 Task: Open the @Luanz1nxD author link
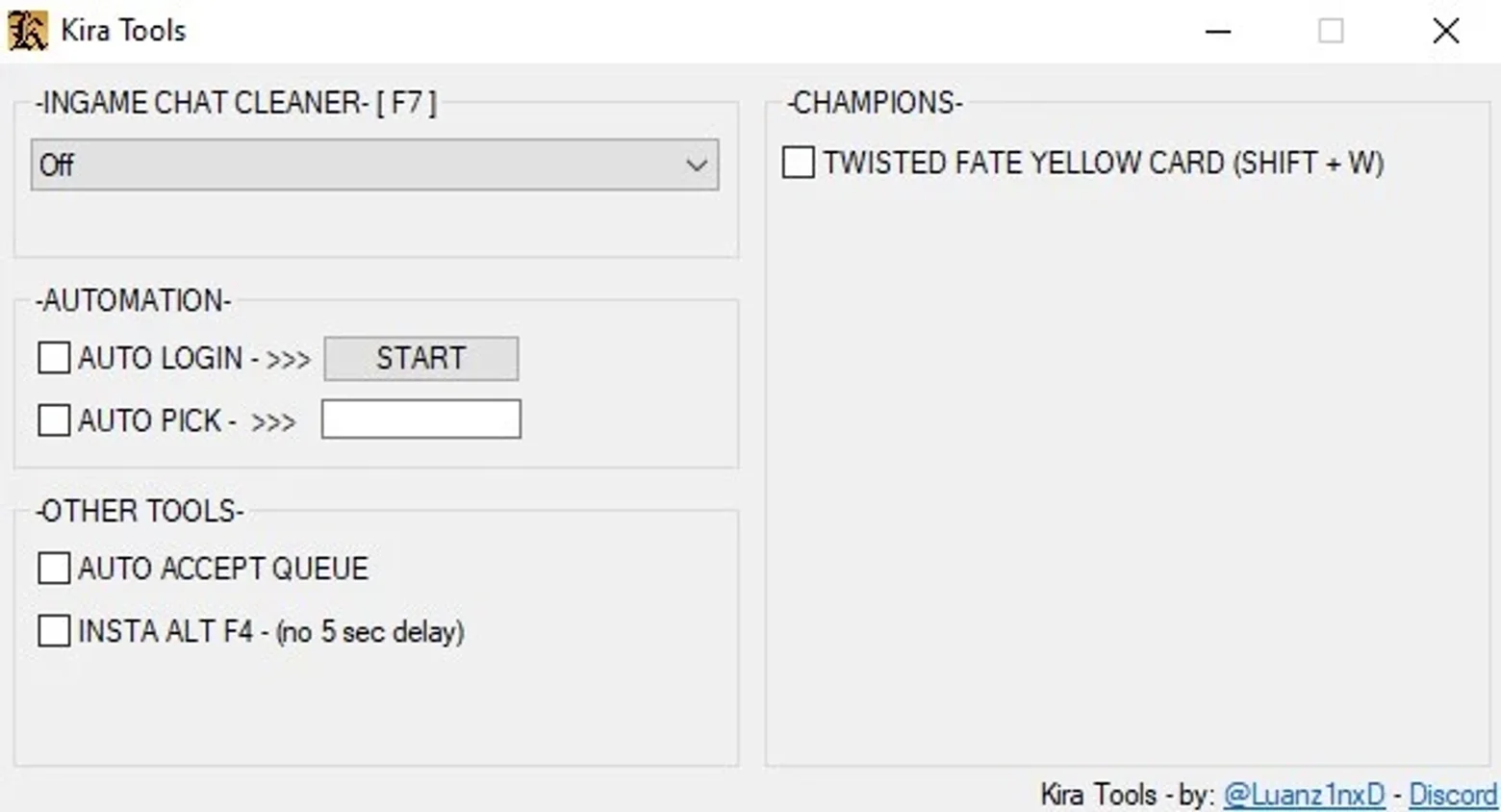pos(1304,795)
